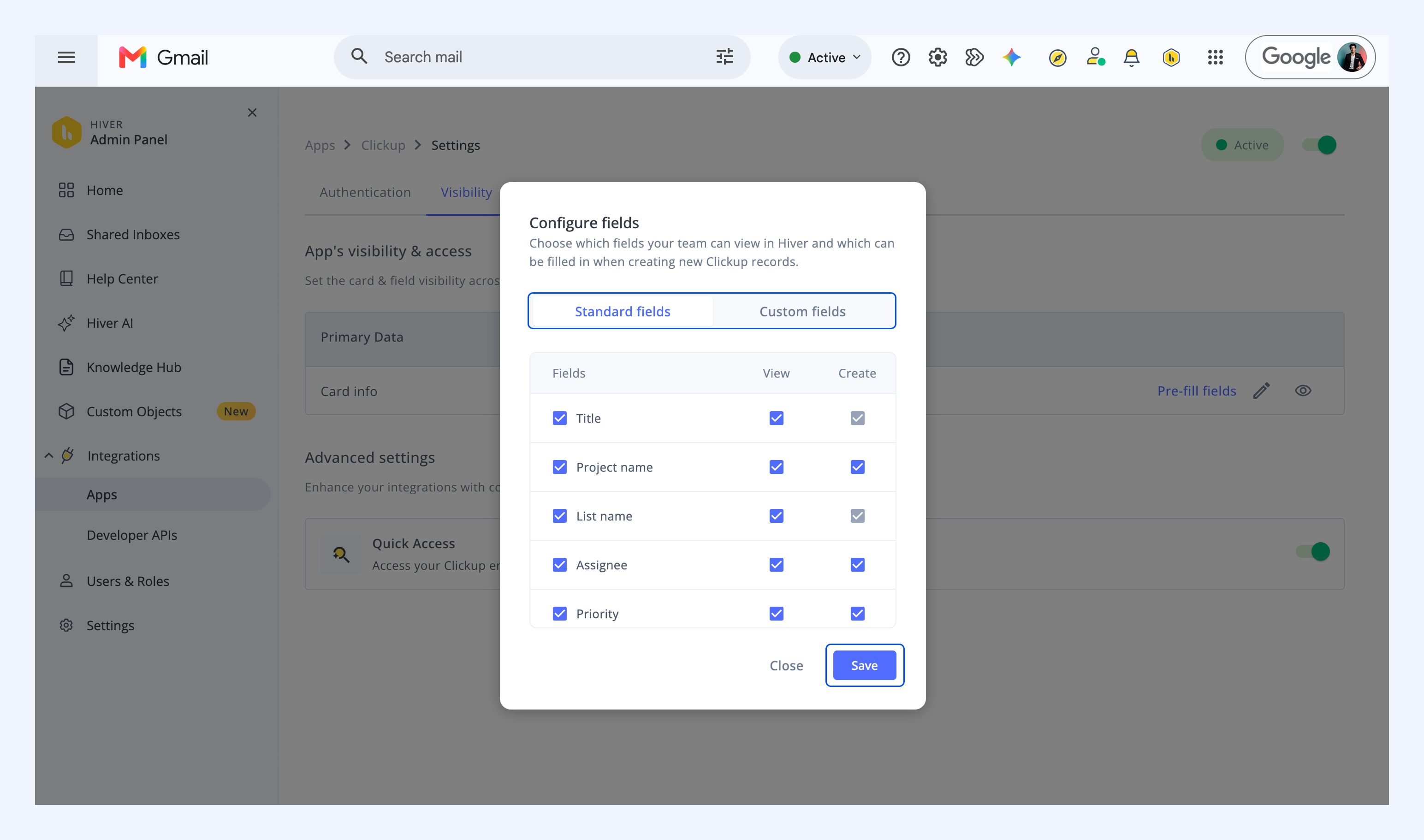Image resolution: width=1424 pixels, height=840 pixels.
Task: Collapse the Integrations section in sidebar
Action: (49, 455)
